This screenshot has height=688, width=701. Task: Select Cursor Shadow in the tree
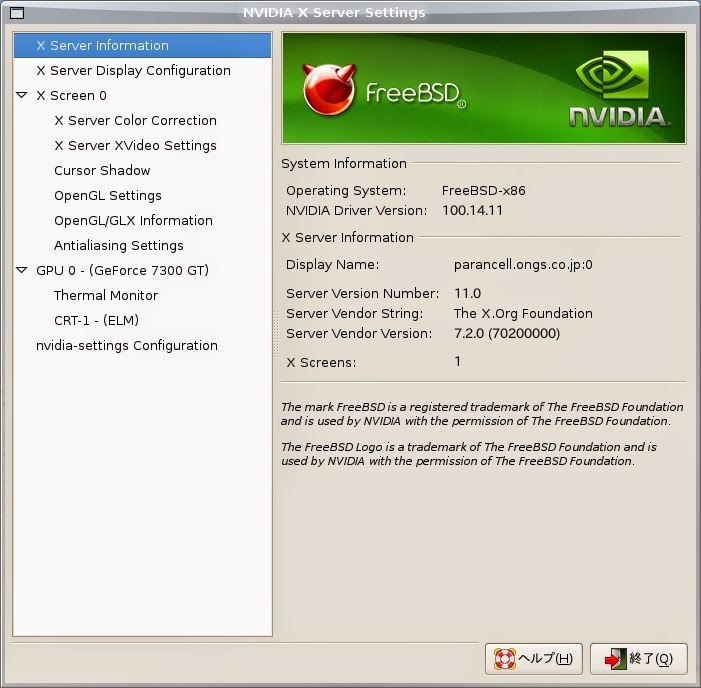coord(102,170)
